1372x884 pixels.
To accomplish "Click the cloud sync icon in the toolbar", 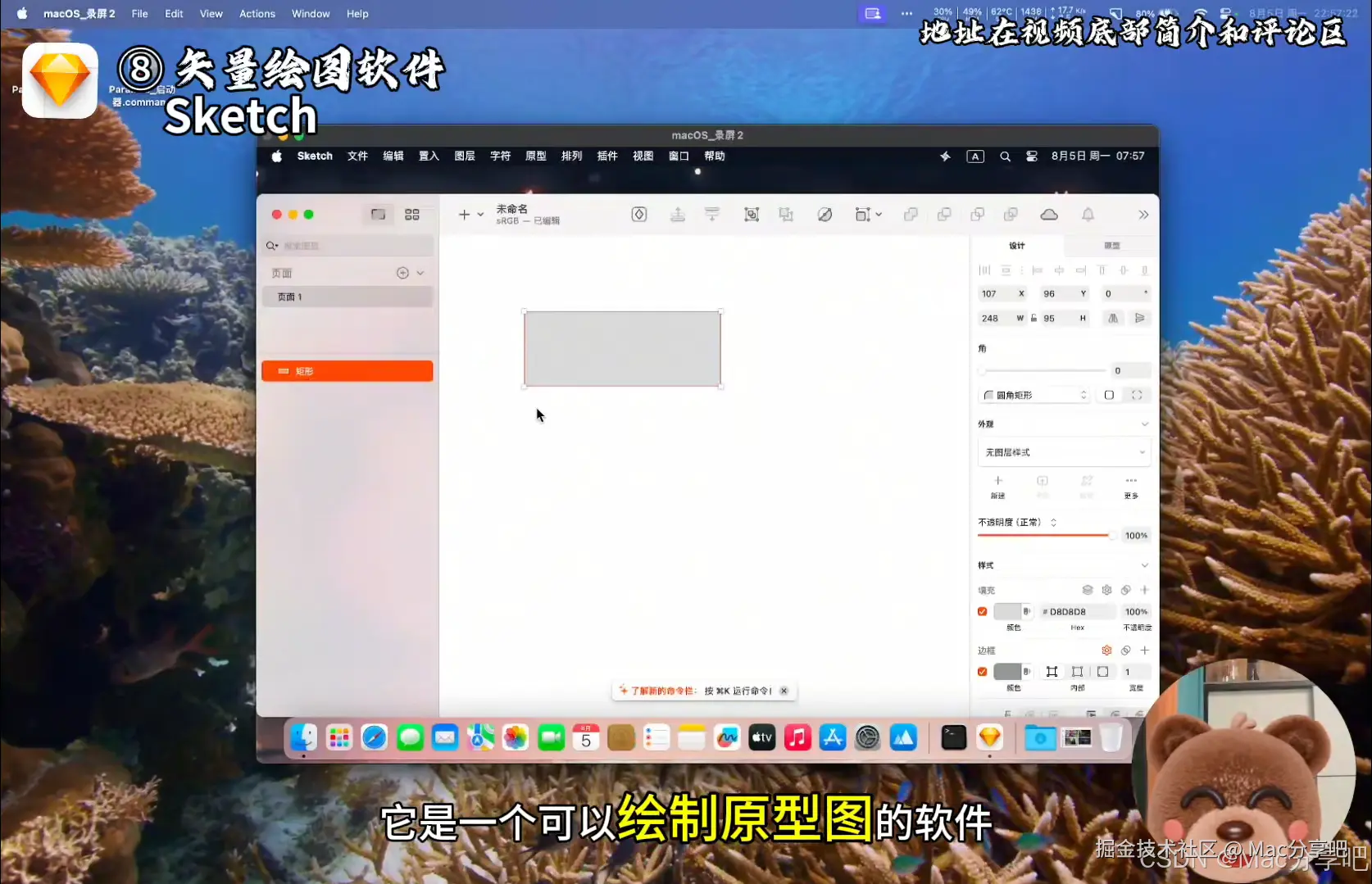I will tap(1048, 215).
